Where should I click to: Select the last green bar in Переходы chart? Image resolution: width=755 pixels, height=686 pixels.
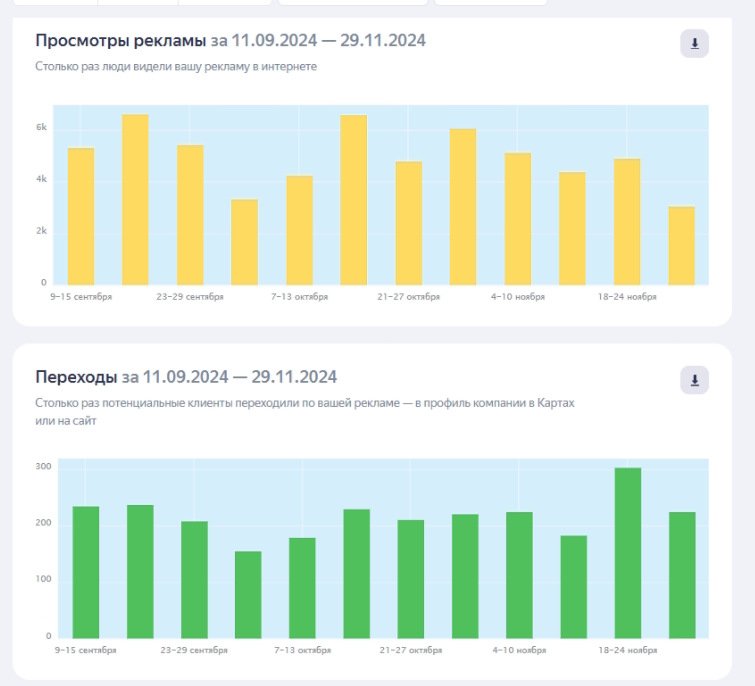[x=682, y=575]
